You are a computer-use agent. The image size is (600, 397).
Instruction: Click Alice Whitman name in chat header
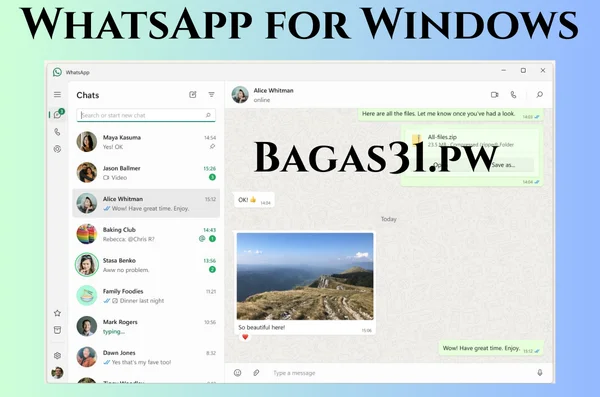click(x=273, y=90)
